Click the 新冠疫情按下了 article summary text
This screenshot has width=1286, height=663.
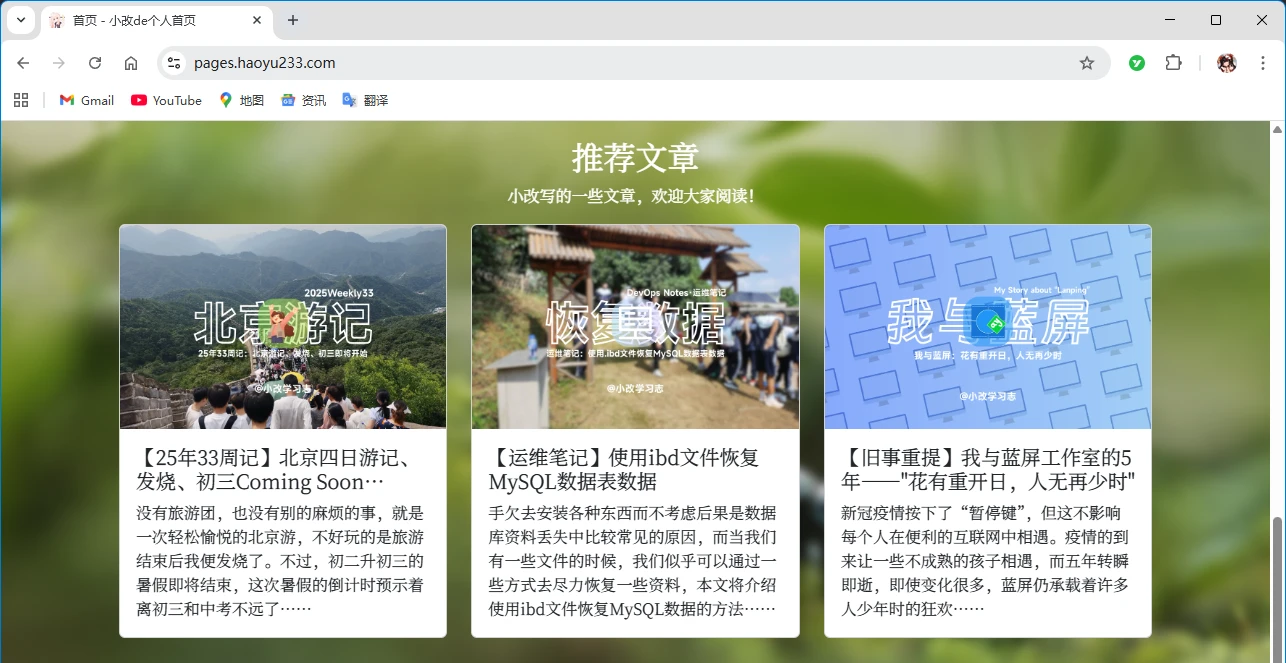[986, 561]
